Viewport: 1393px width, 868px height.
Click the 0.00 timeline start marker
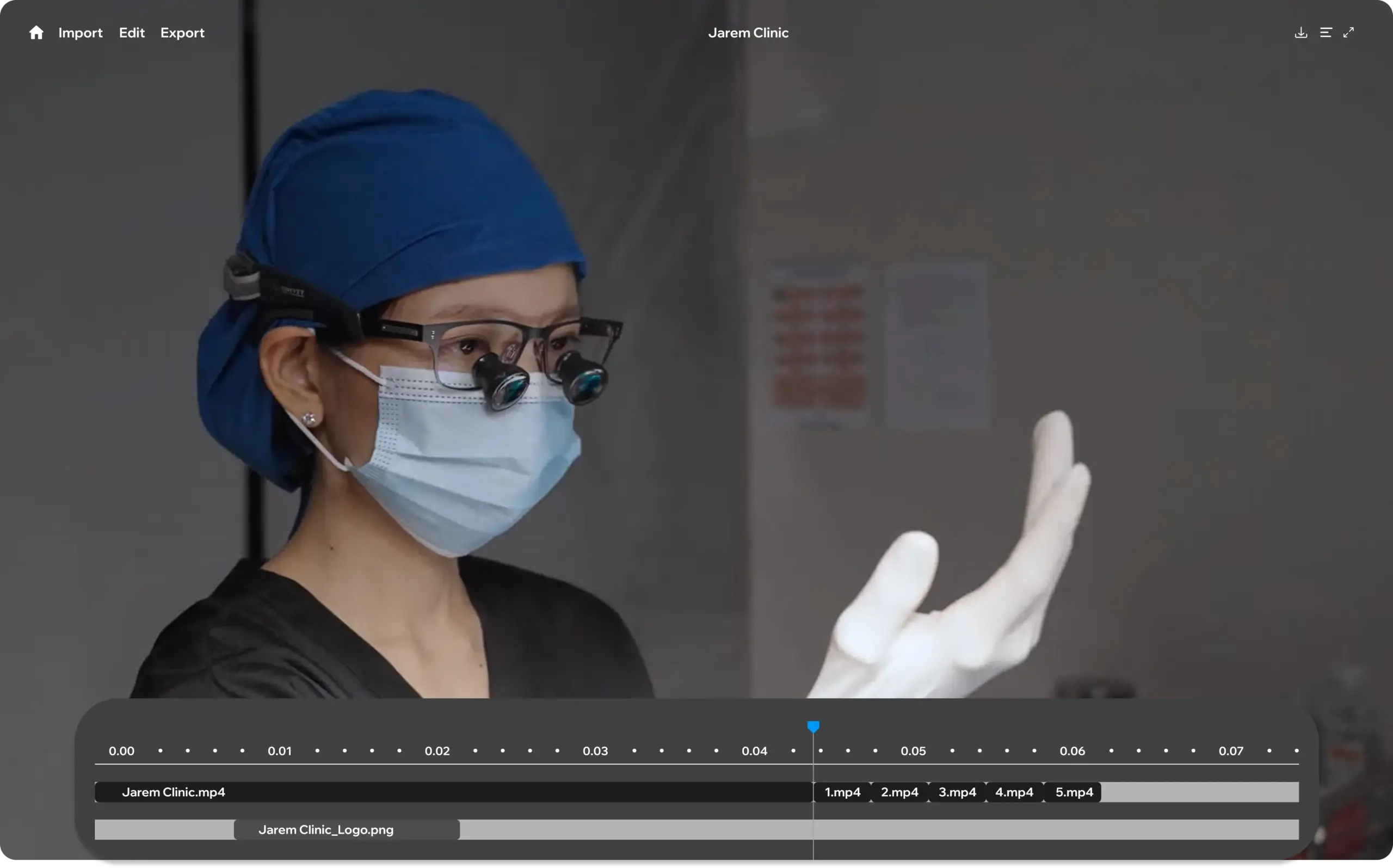[121, 751]
